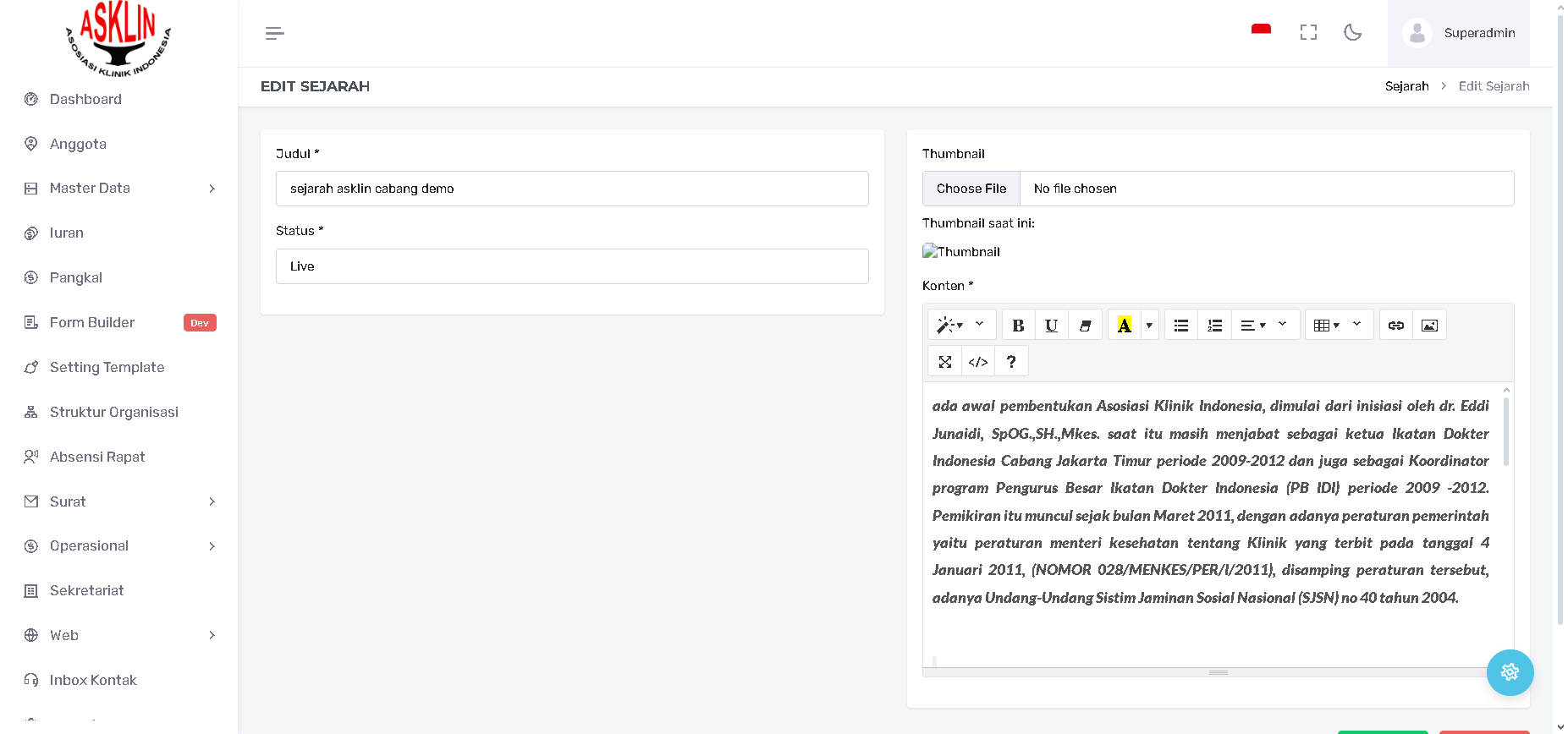The image size is (1568, 734).
Task: Open the Status dropdown showing Live
Action: click(x=572, y=266)
